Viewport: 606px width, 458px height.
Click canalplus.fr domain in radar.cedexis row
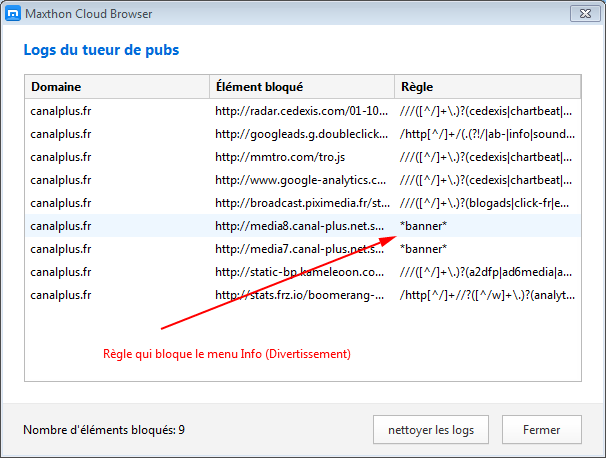[61, 111]
